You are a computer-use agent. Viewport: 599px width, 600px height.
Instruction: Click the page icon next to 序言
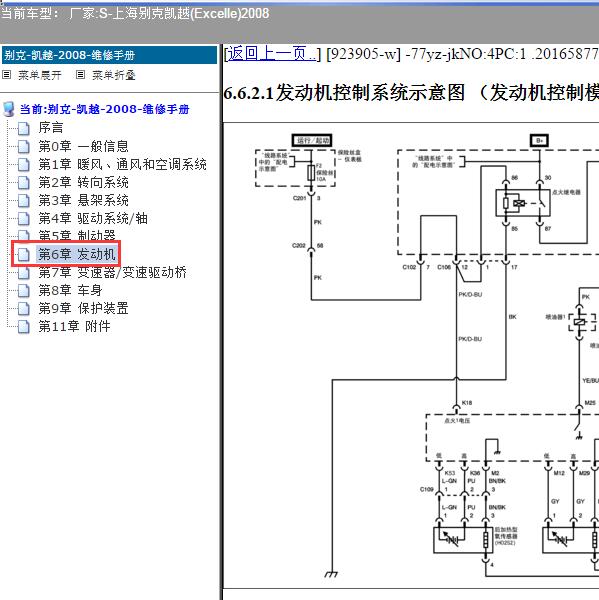(x=24, y=129)
